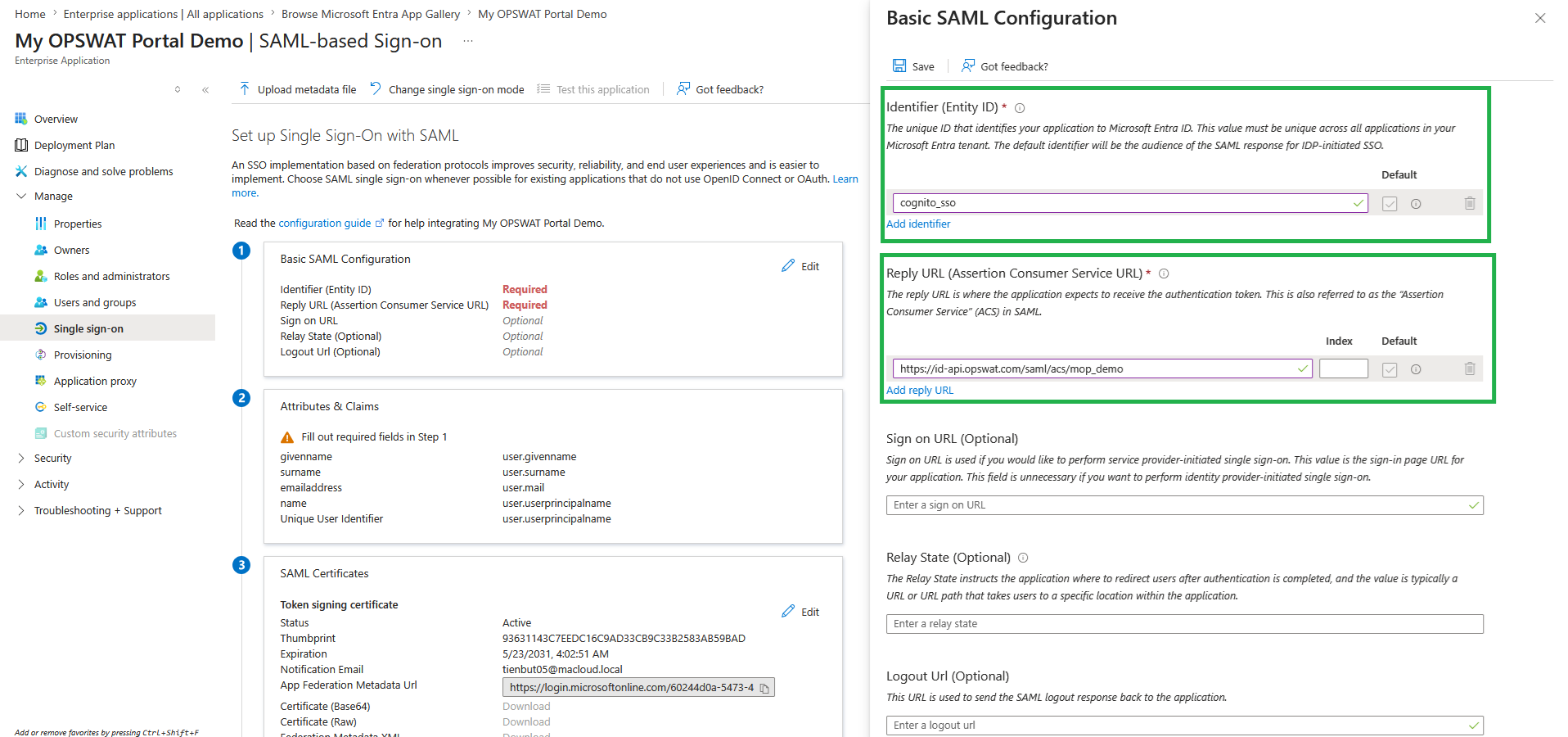Viewport: 1568px width, 737px height.
Task: Open the Got feedback icon in SAML panel
Action: (x=968, y=66)
